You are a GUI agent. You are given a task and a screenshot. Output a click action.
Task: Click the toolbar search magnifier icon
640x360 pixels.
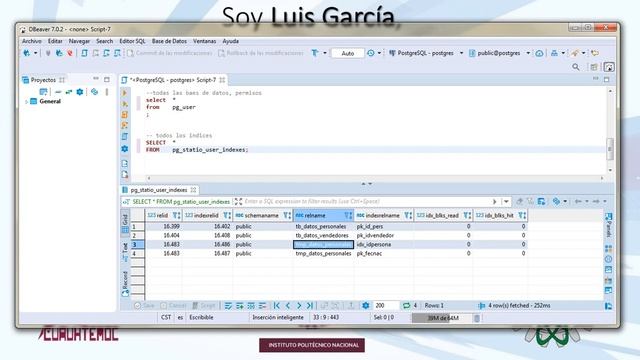coord(576,67)
